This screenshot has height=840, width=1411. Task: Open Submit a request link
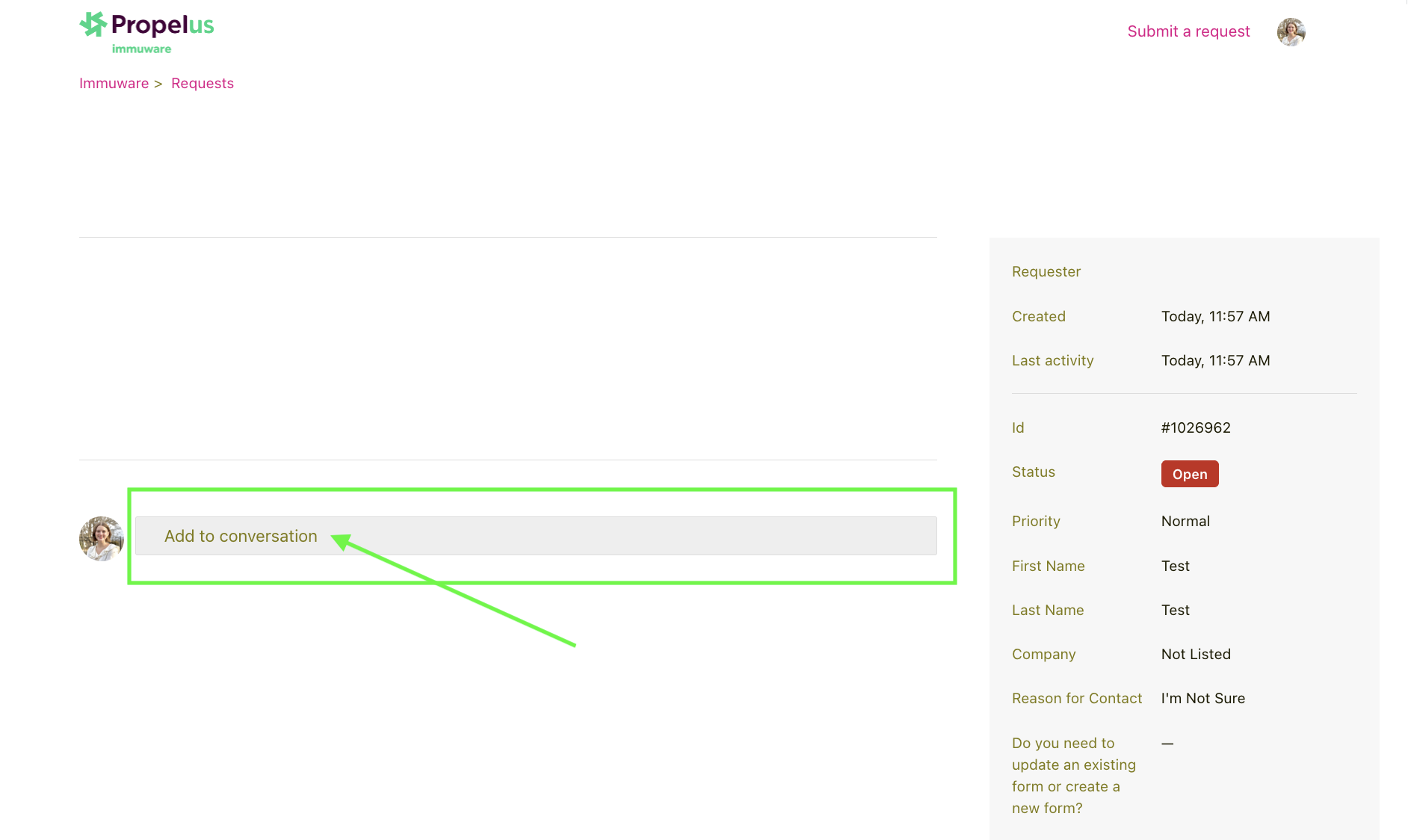(1188, 31)
